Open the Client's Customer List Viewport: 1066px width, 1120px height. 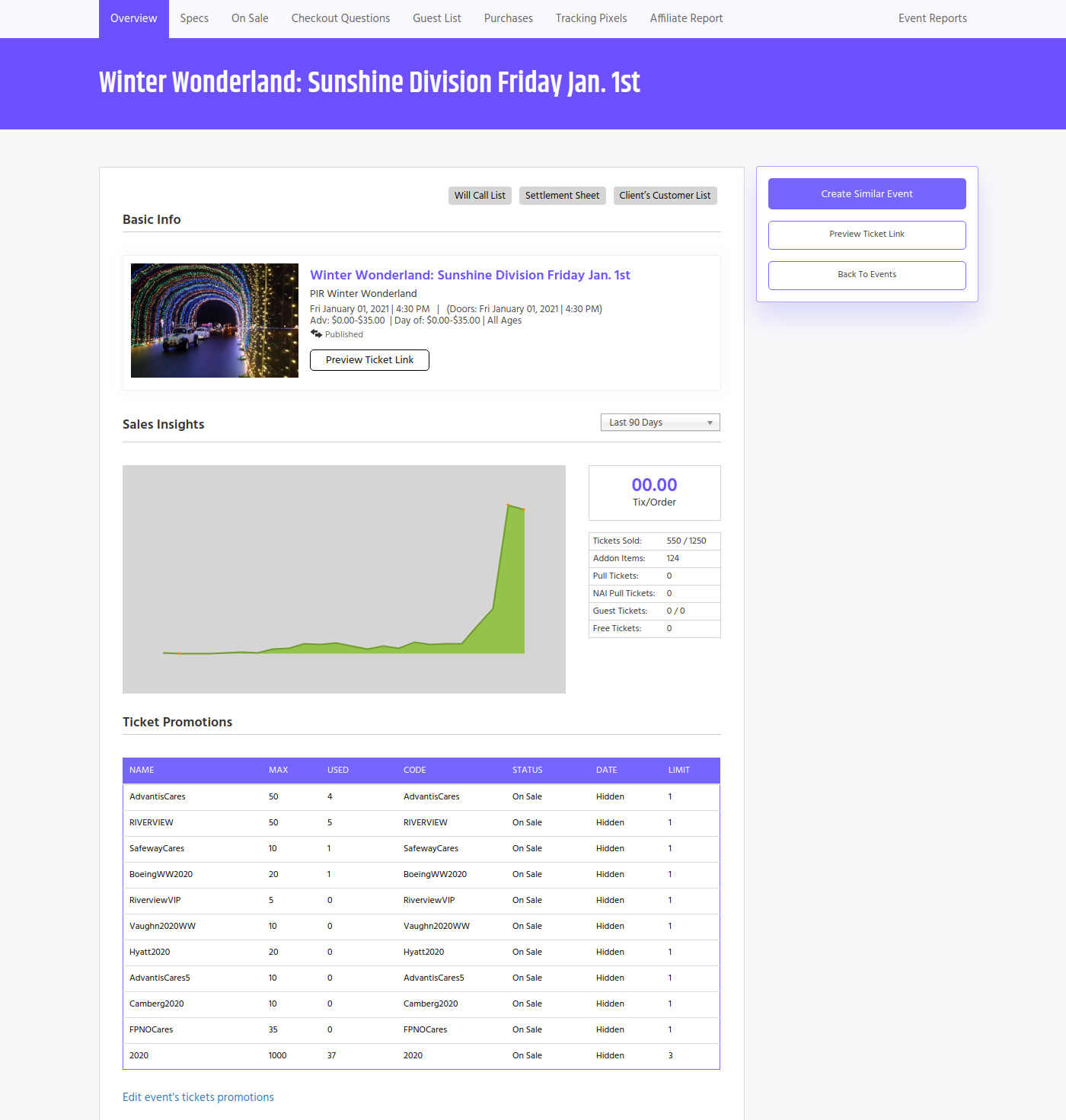click(x=665, y=196)
